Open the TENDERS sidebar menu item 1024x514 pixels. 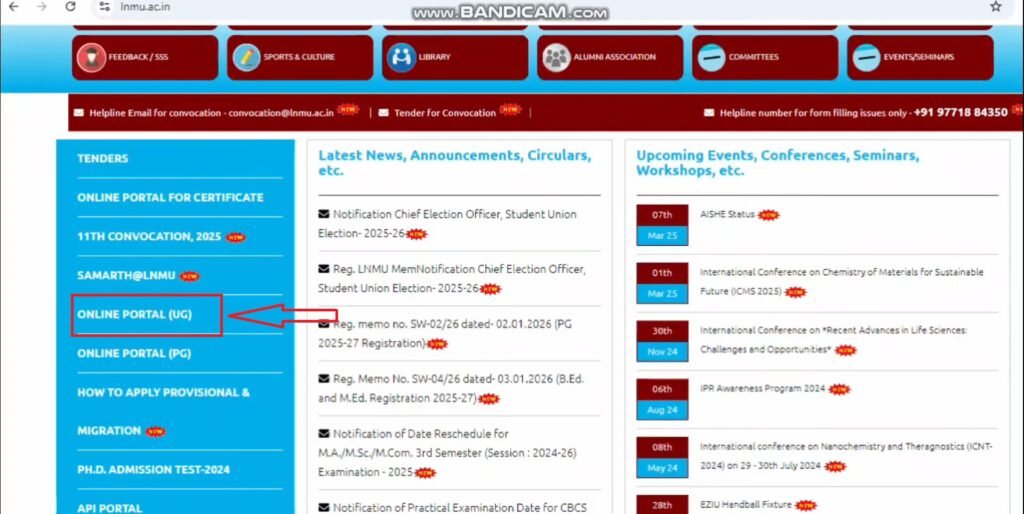pos(103,159)
